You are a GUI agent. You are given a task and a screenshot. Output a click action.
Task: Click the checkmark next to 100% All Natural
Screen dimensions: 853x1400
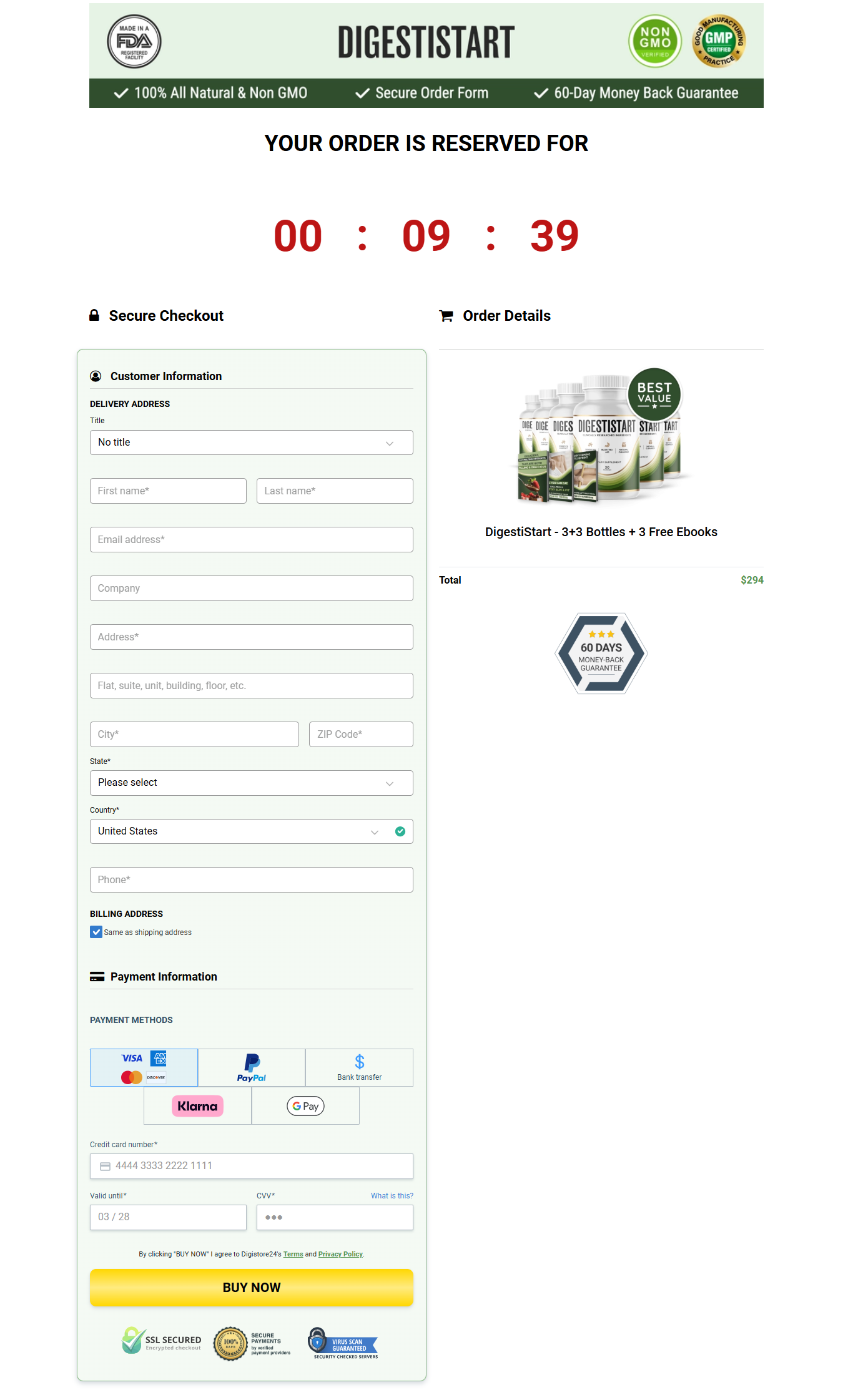pos(121,93)
